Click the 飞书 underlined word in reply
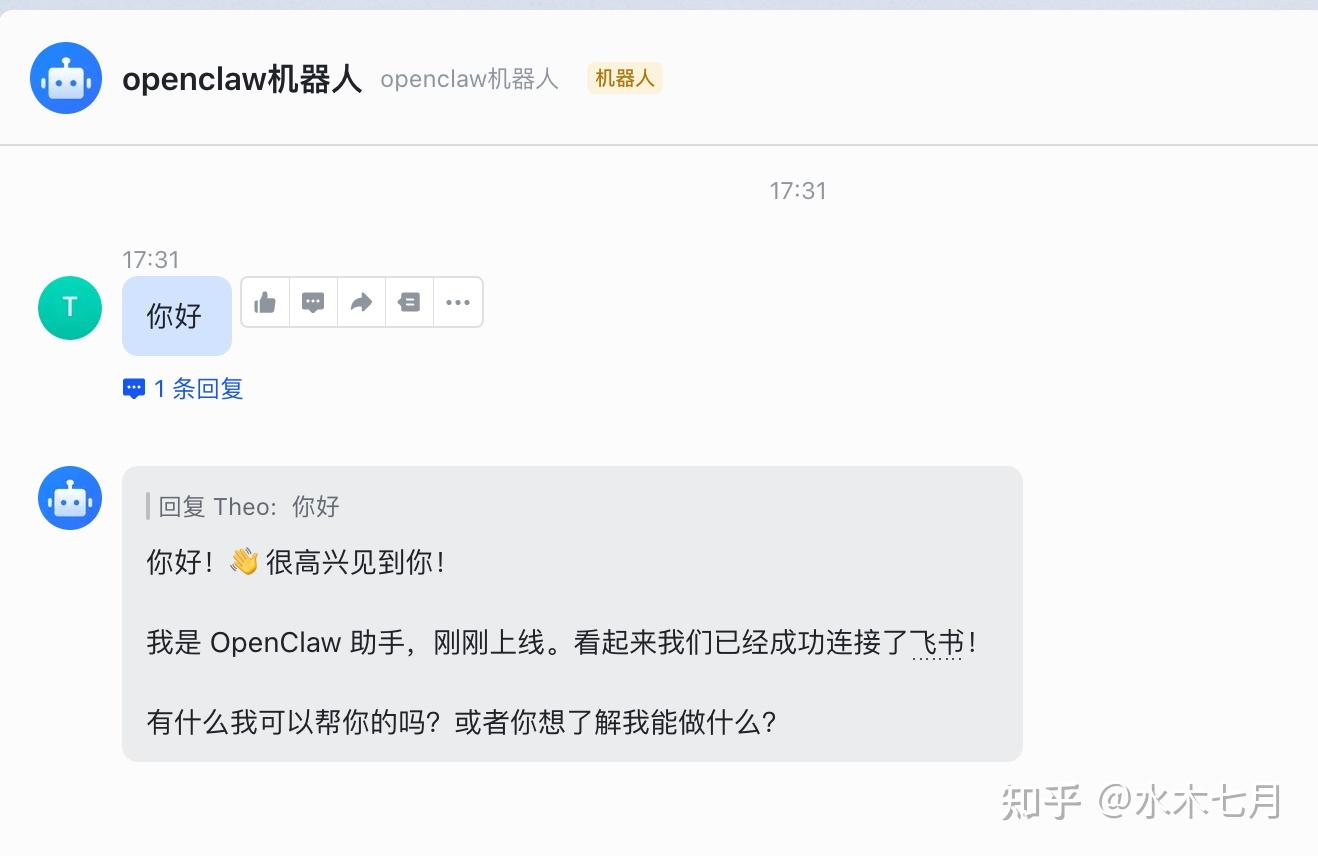This screenshot has height=856, width=1318. 937,642
